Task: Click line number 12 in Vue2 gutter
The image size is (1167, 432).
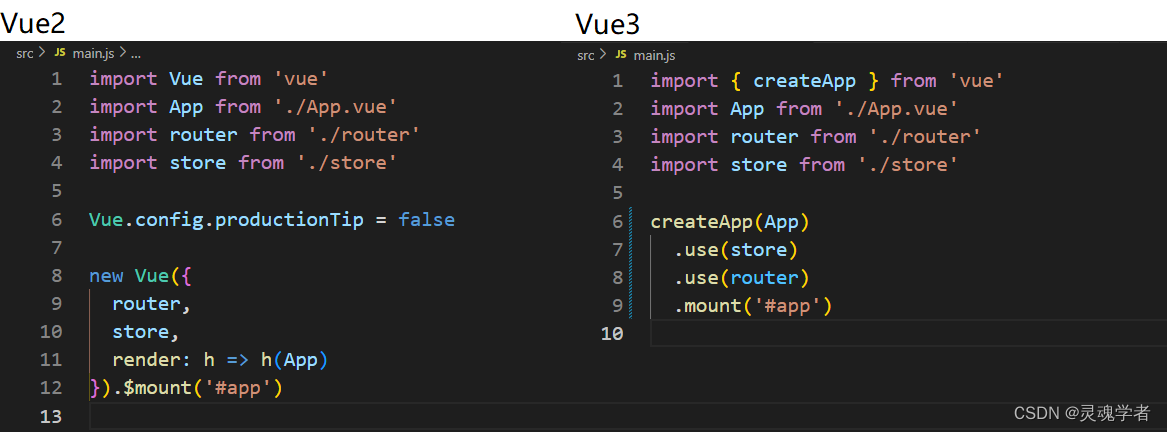Action: 51,388
